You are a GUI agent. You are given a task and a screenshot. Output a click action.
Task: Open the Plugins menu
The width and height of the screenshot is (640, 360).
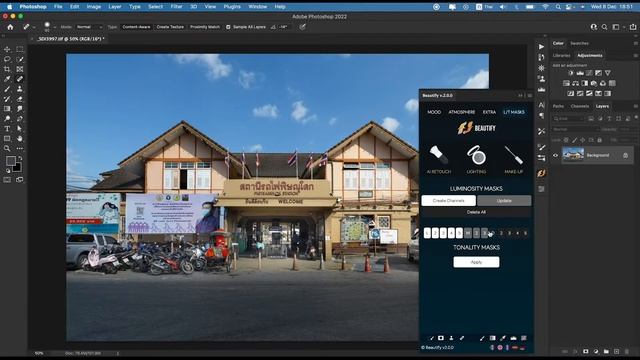point(232,7)
